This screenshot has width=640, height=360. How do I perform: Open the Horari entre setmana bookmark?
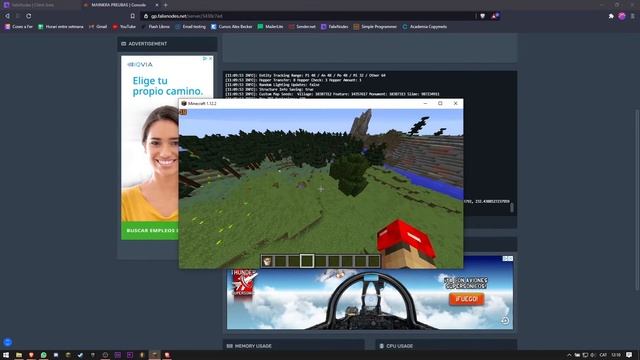[61, 27]
